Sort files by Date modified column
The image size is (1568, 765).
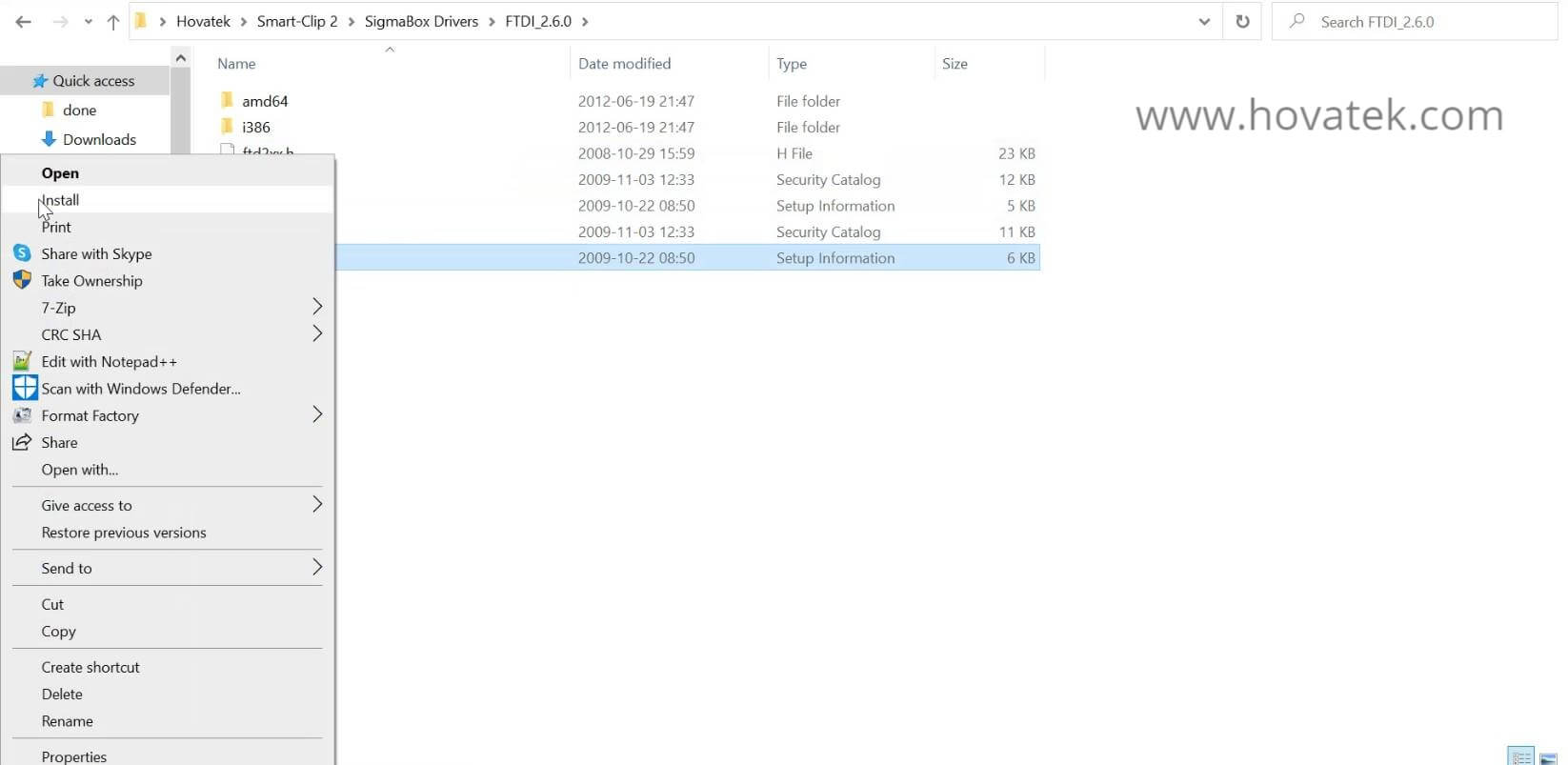[x=624, y=64]
